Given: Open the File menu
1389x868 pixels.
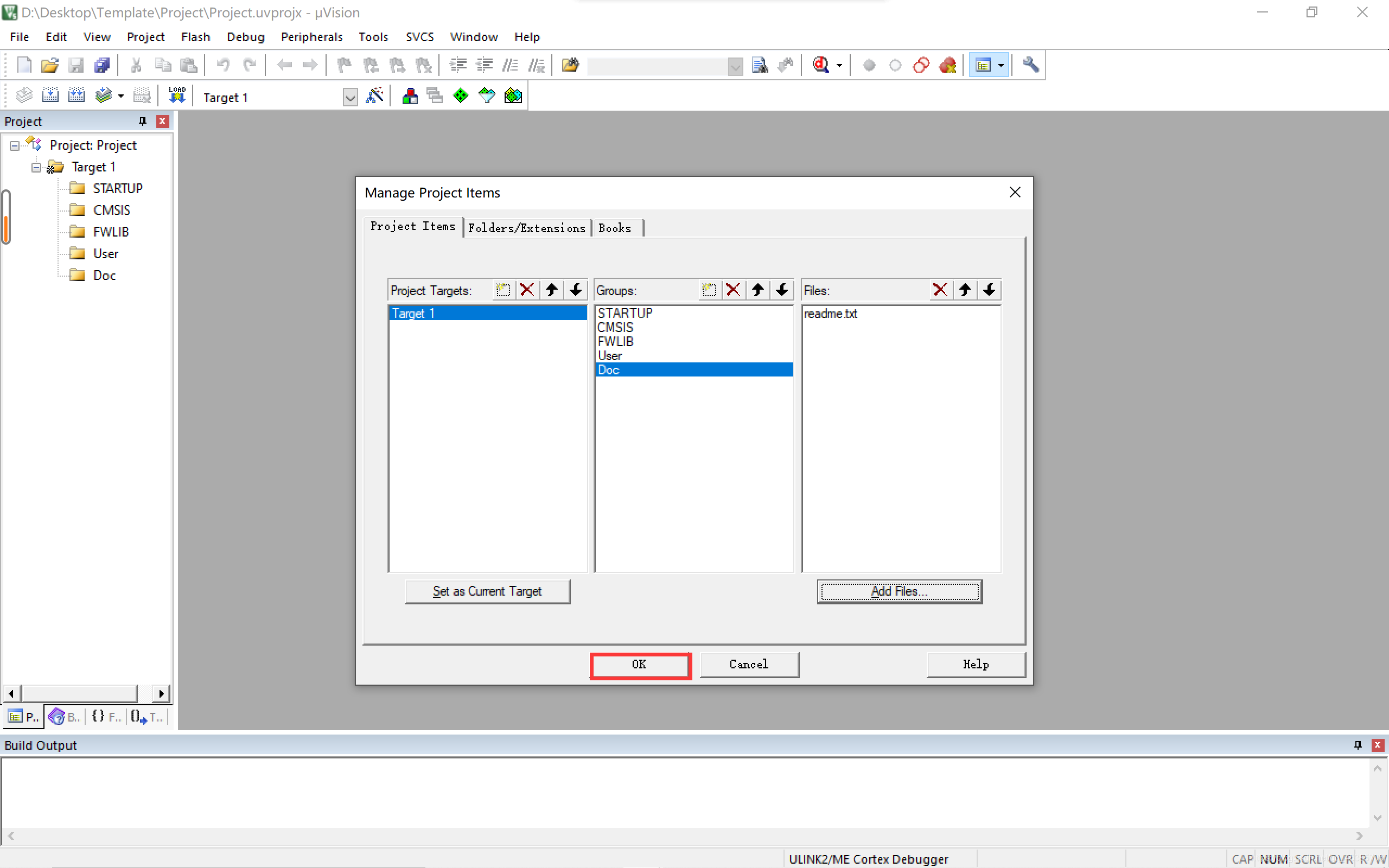Looking at the screenshot, I should 19,37.
